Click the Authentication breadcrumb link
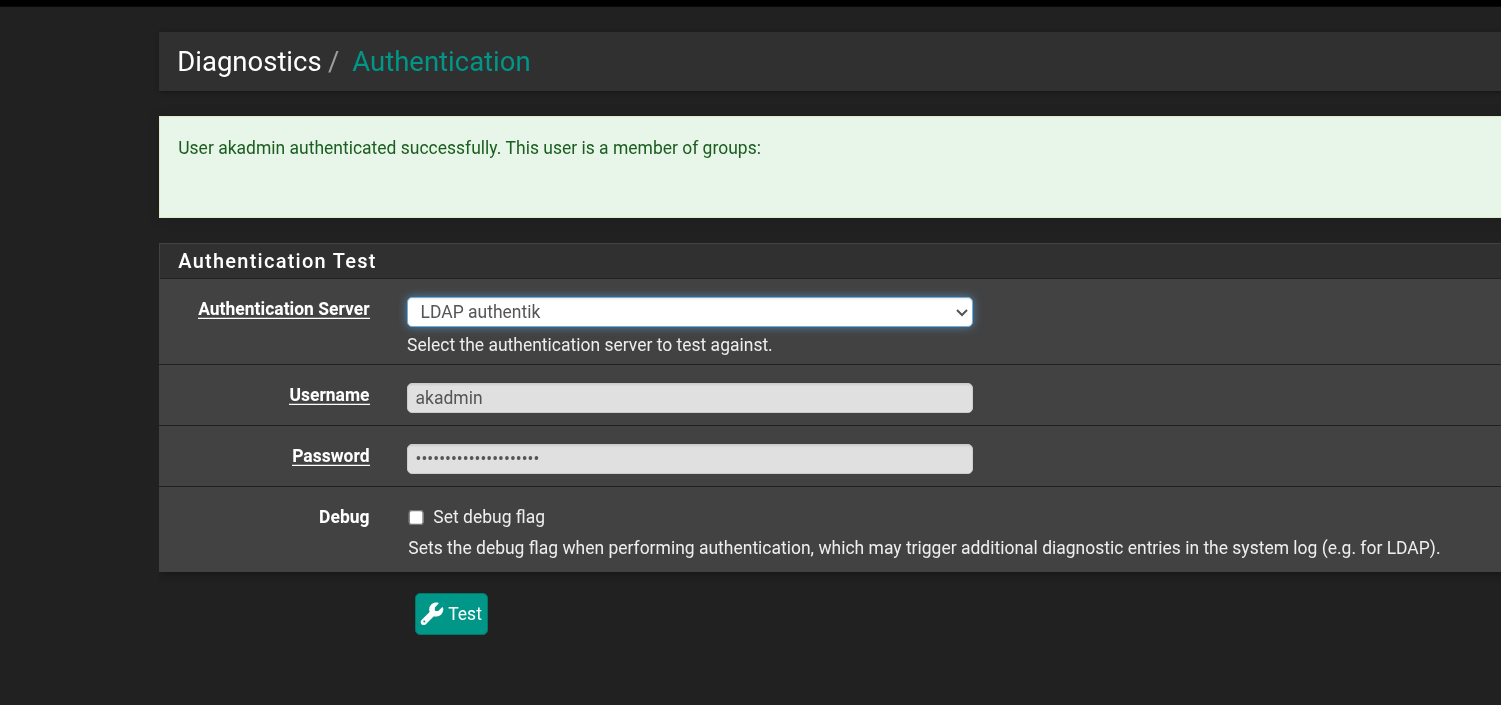The width and height of the screenshot is (1501, 705). pyautogui.click(x=441, y=62)
